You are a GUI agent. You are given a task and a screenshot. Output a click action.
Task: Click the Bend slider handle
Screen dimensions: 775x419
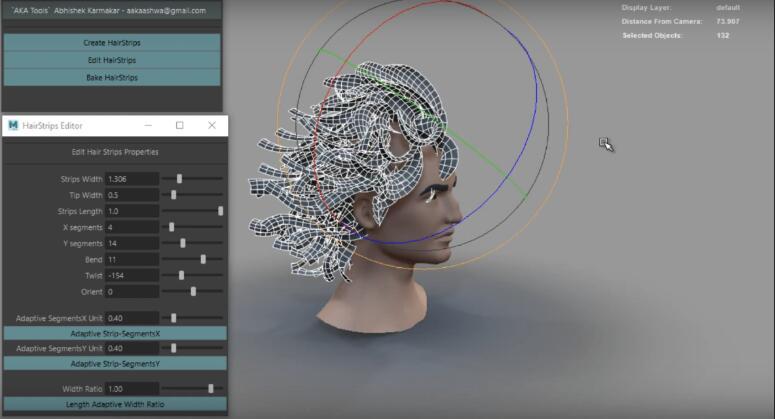click(203, 259)
